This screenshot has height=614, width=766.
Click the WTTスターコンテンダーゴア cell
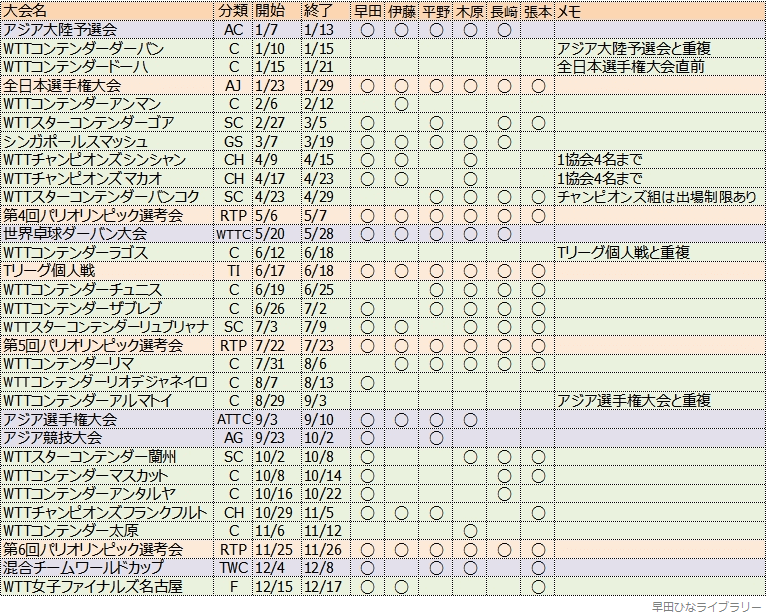[107, 123]
